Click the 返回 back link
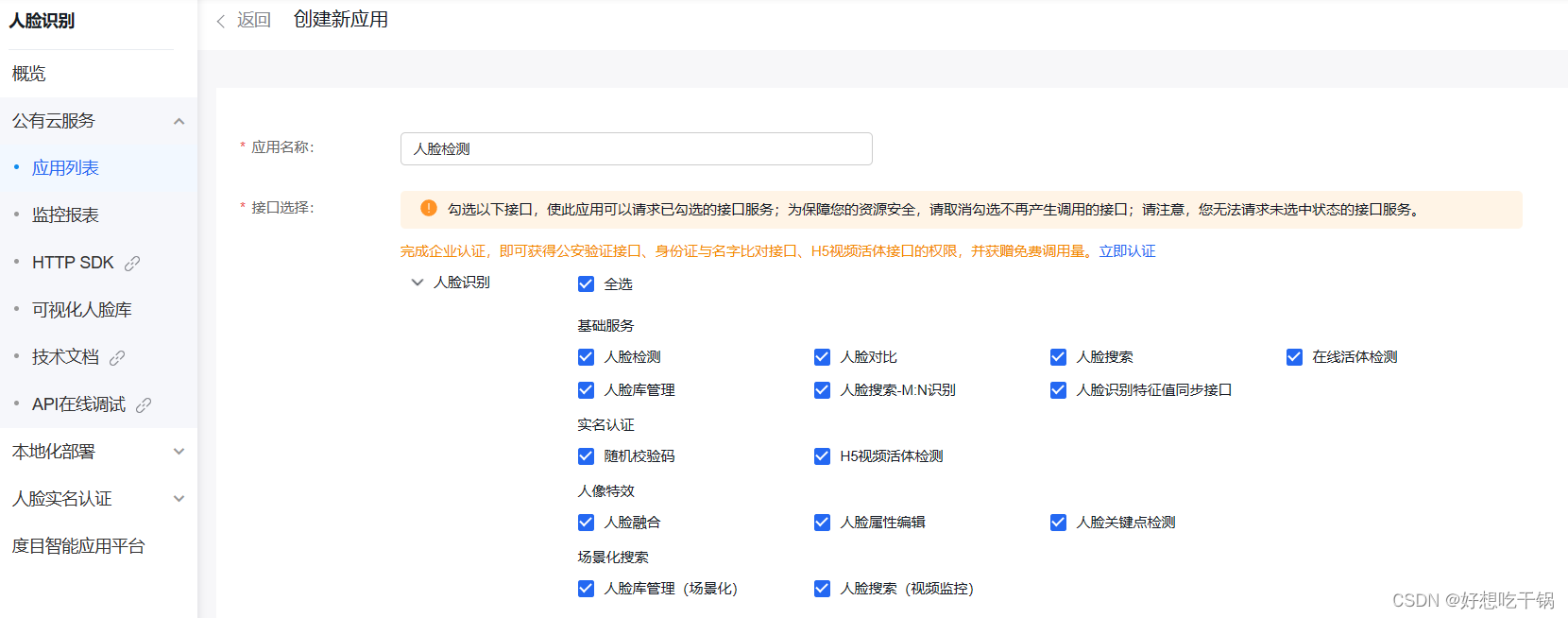The width and height of the screenshot is (1568, 618). [253, 20]
